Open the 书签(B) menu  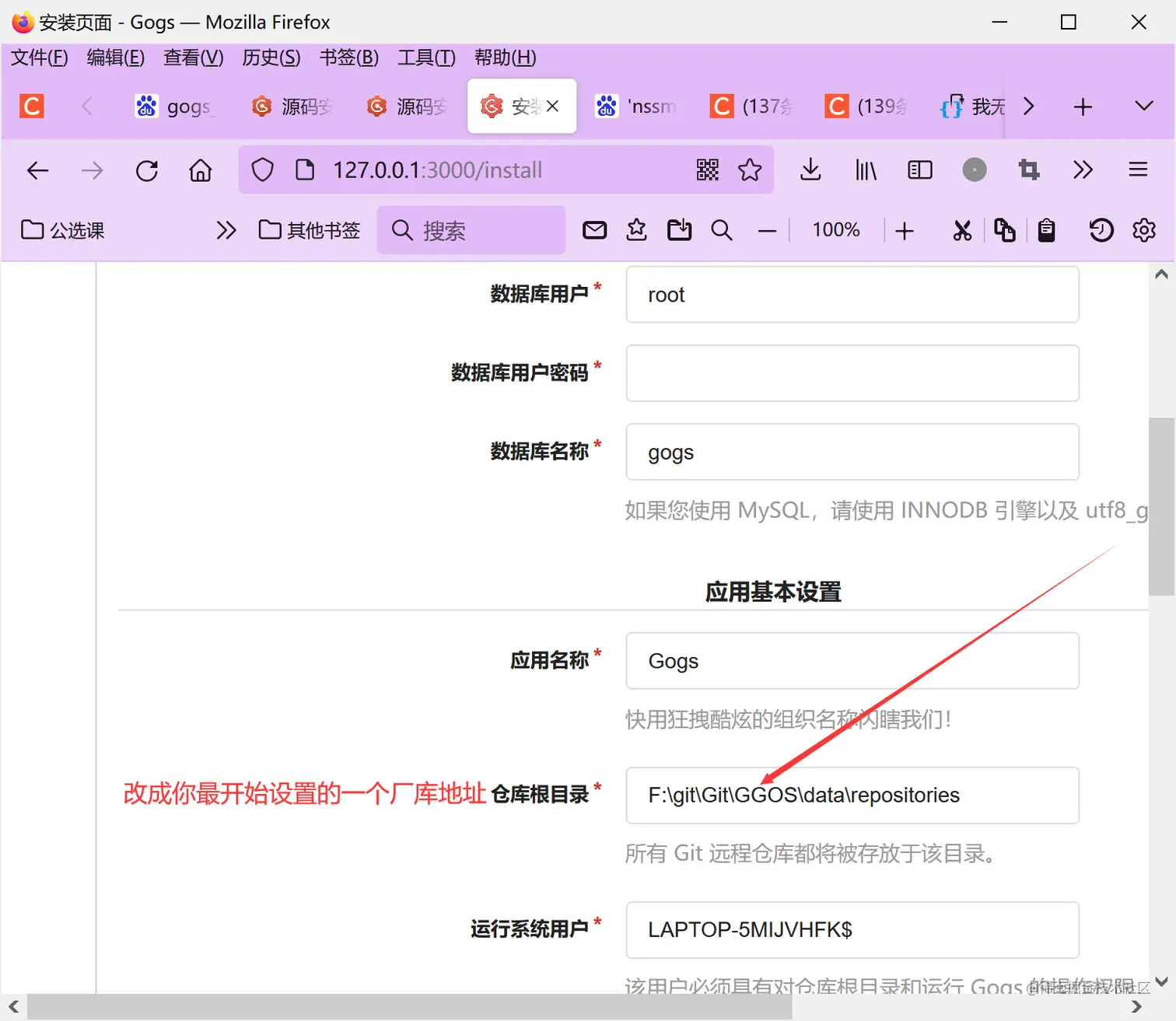pyautogui.click(x=349, y=58)
